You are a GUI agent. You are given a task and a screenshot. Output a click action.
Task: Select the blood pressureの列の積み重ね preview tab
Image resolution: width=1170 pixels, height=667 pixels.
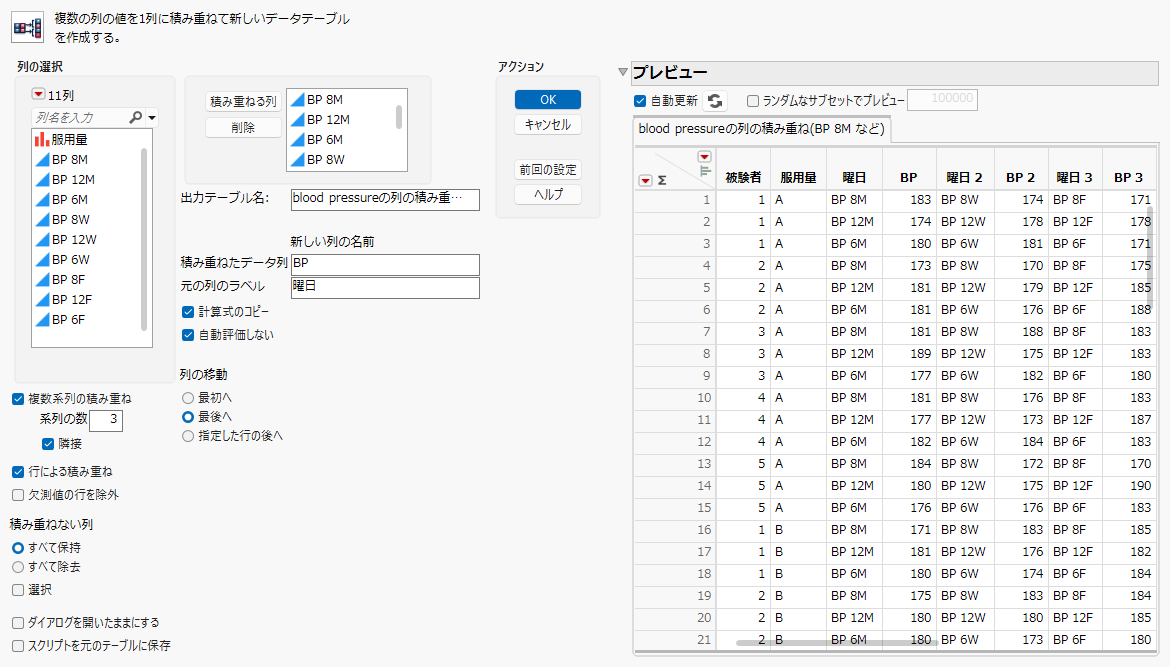click(x=761, y=129)
